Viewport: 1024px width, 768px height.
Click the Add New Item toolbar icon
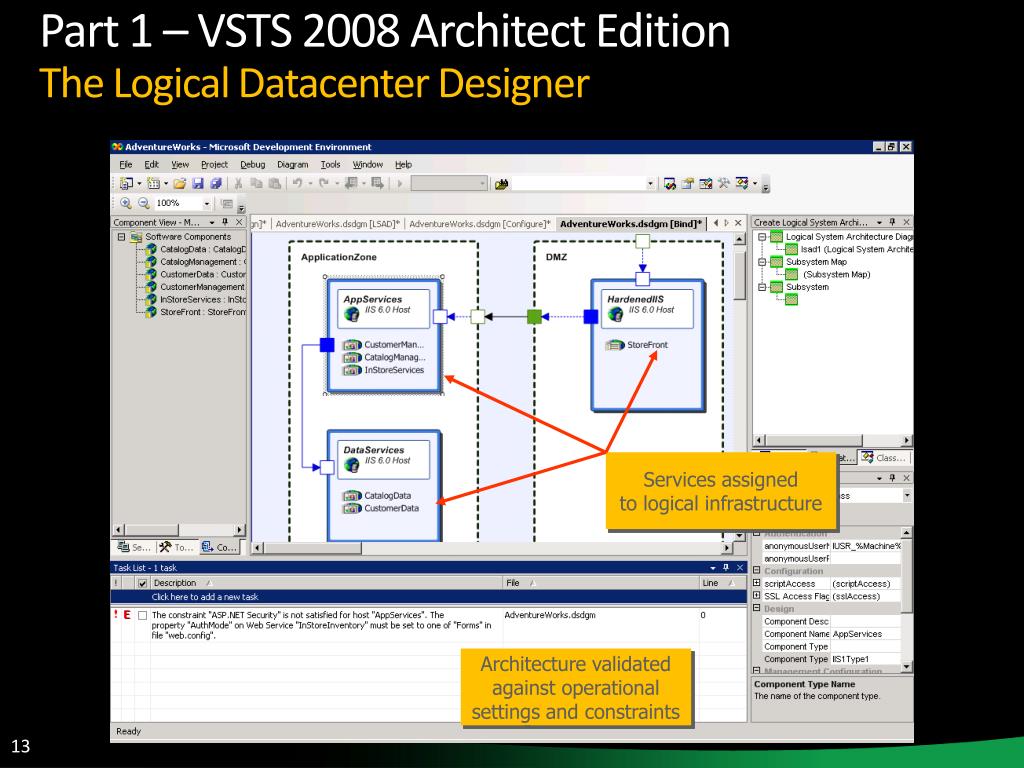pos(153,184)
